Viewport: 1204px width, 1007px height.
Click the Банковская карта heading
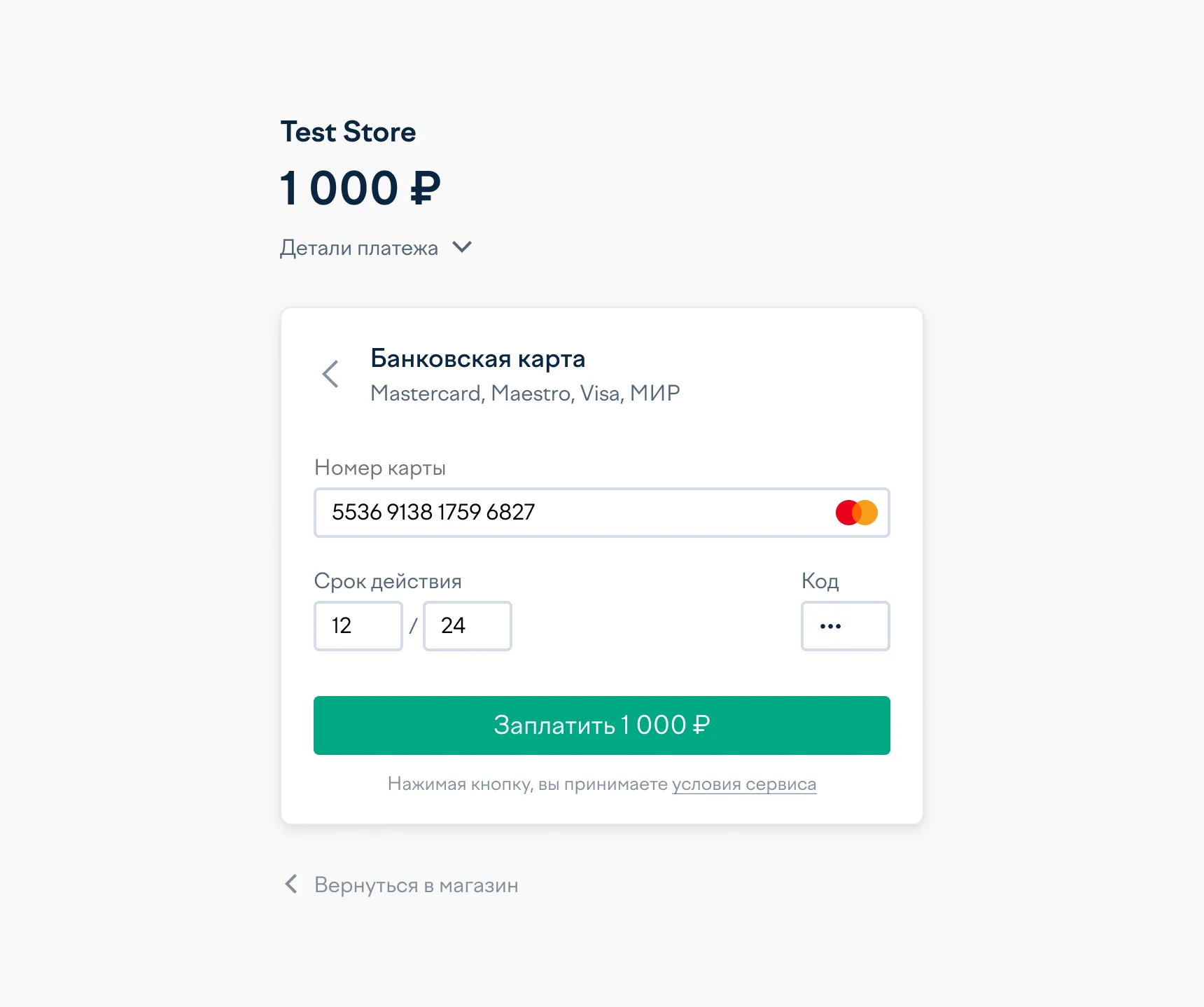pos(477,359)
